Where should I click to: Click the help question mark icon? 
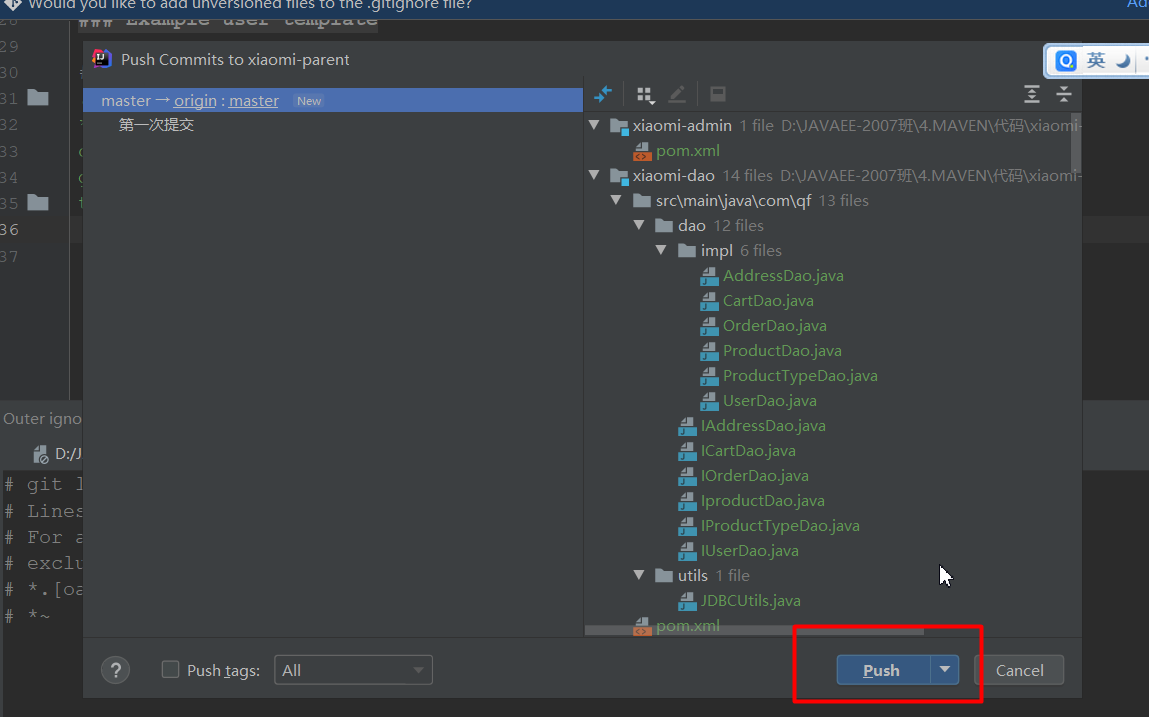[116, 670]
